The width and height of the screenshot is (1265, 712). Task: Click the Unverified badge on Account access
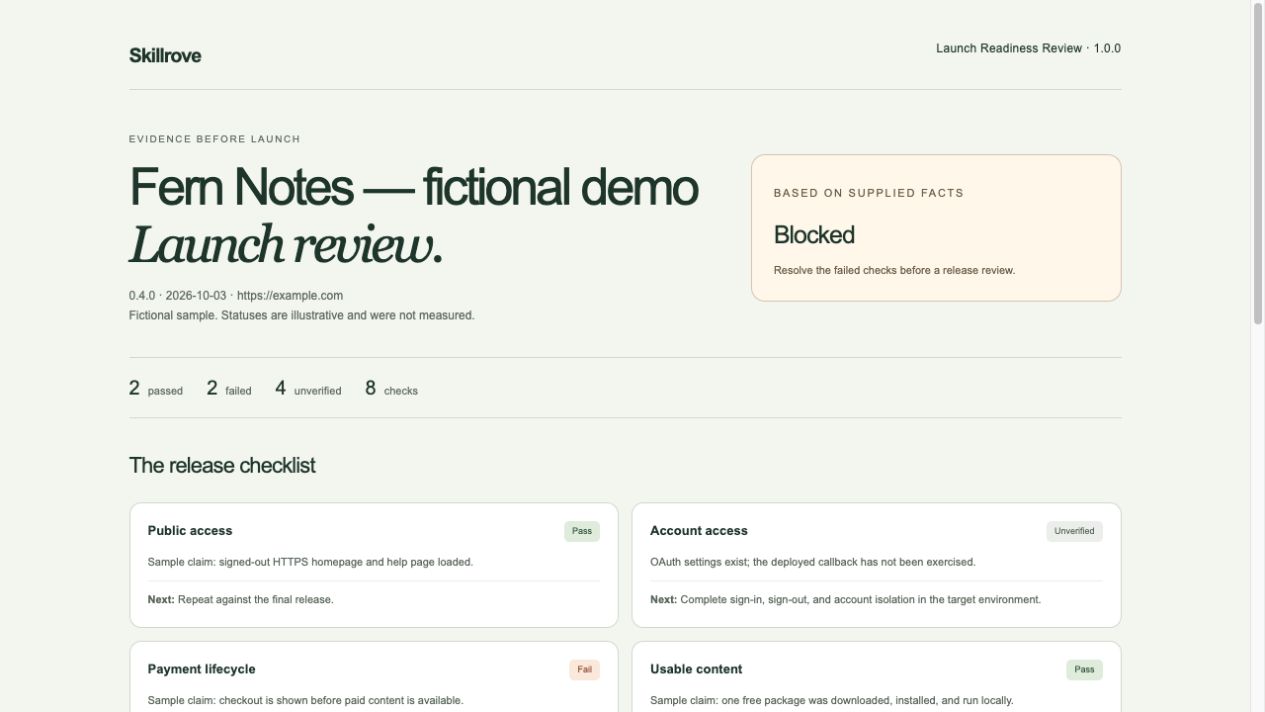1074,531
